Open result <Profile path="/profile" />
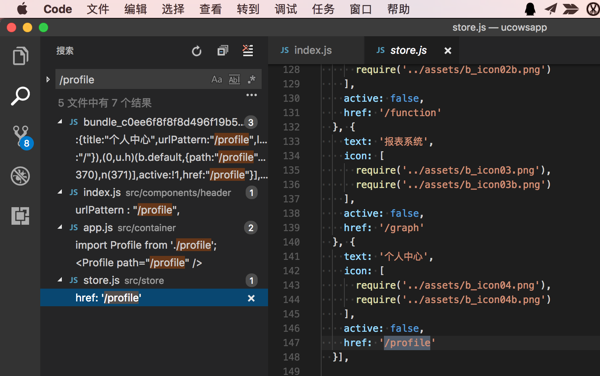This screenshot has width=600, height=376. [x=139, y=263]
